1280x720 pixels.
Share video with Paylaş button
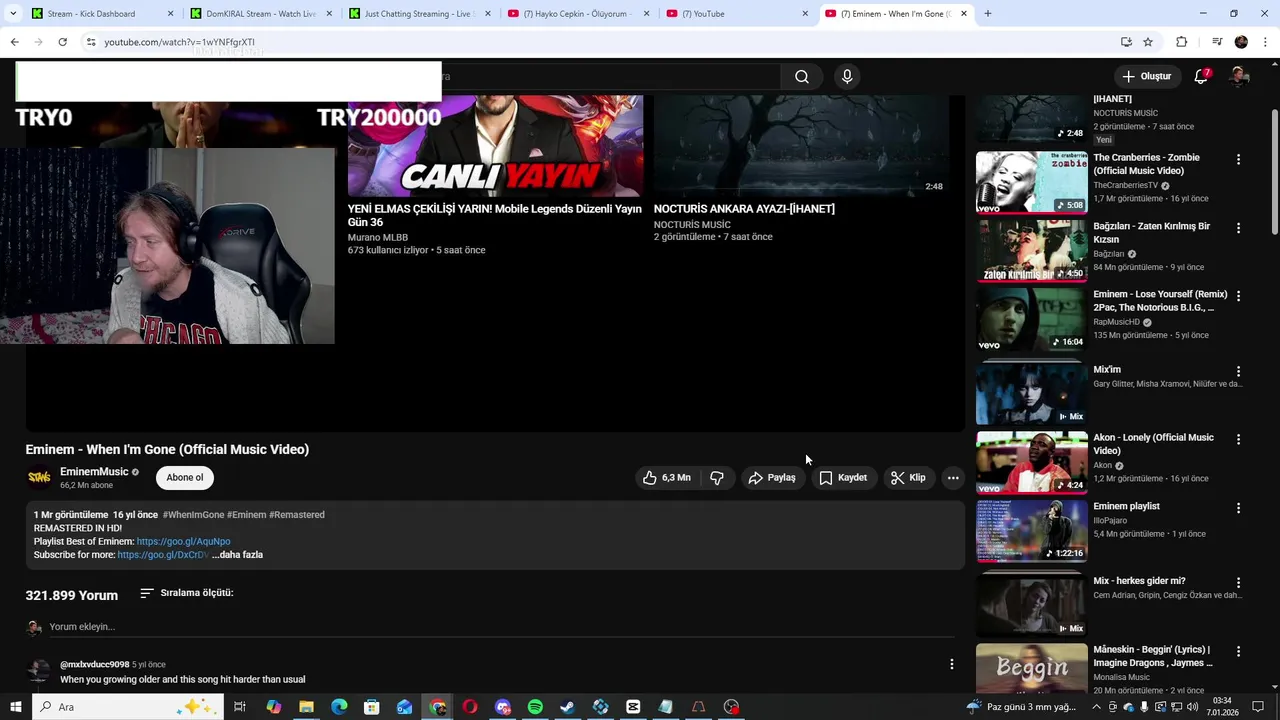(x=772, y=478)
